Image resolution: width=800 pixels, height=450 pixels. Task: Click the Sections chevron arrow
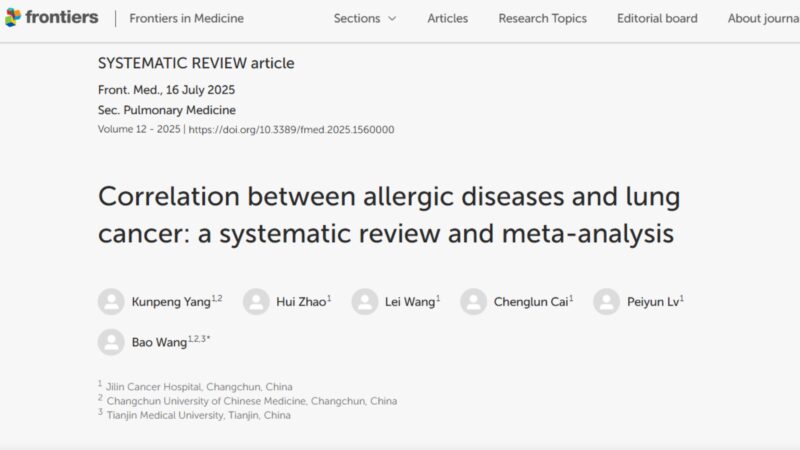coord(392,19)
